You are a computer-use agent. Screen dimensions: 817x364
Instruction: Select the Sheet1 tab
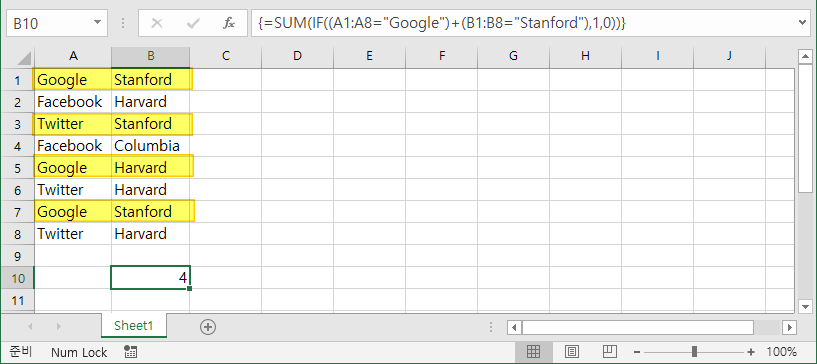134,326
